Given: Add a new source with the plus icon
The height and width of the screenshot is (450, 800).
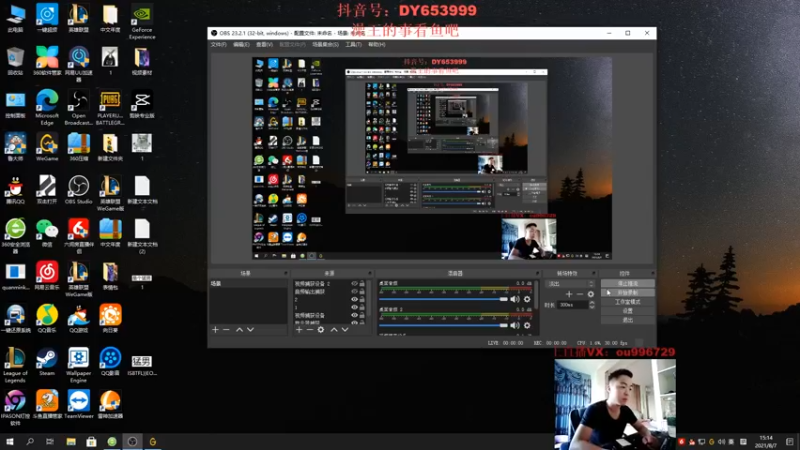Looking at the screenshot, I should 299,330.
